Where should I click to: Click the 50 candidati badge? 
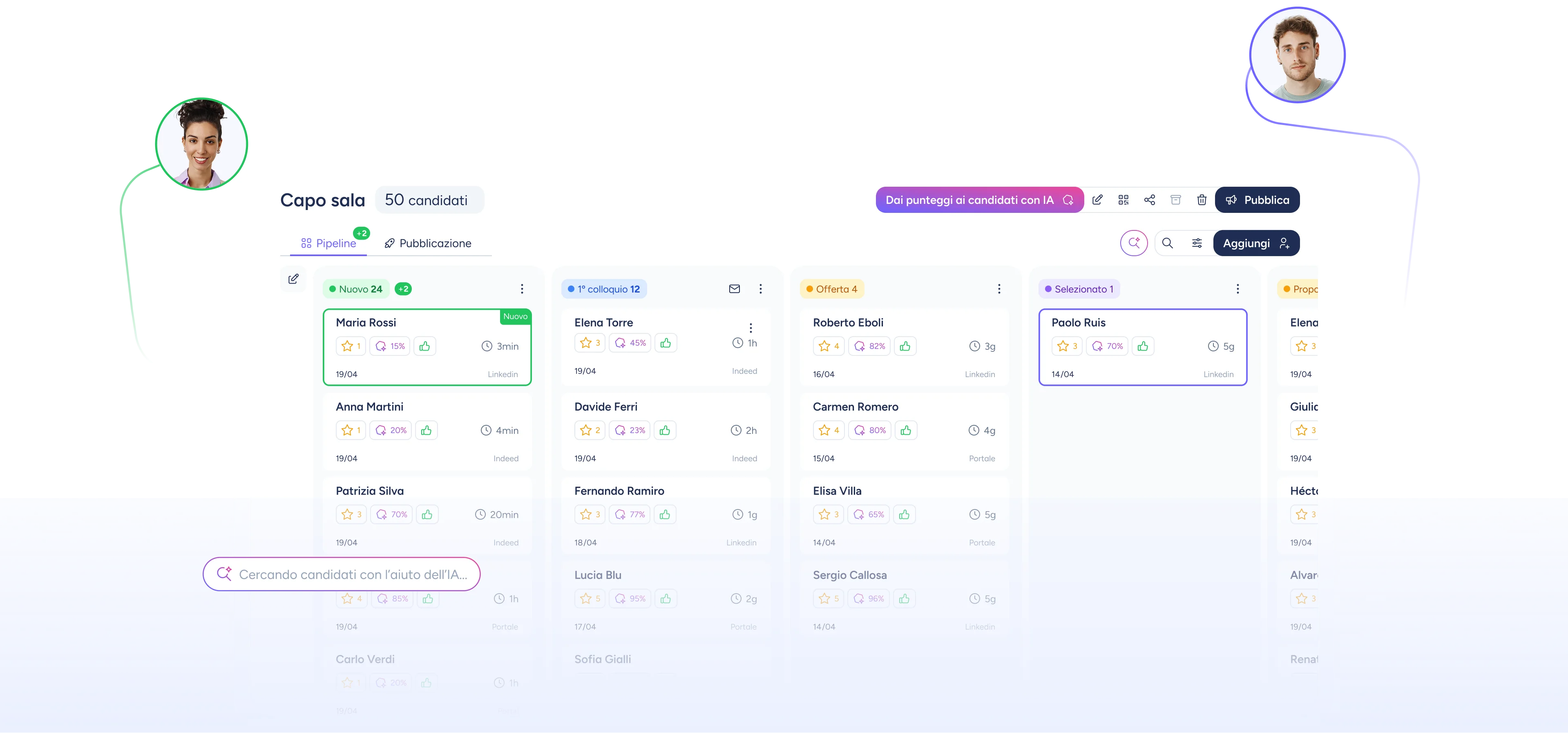(x=429, y=200)
